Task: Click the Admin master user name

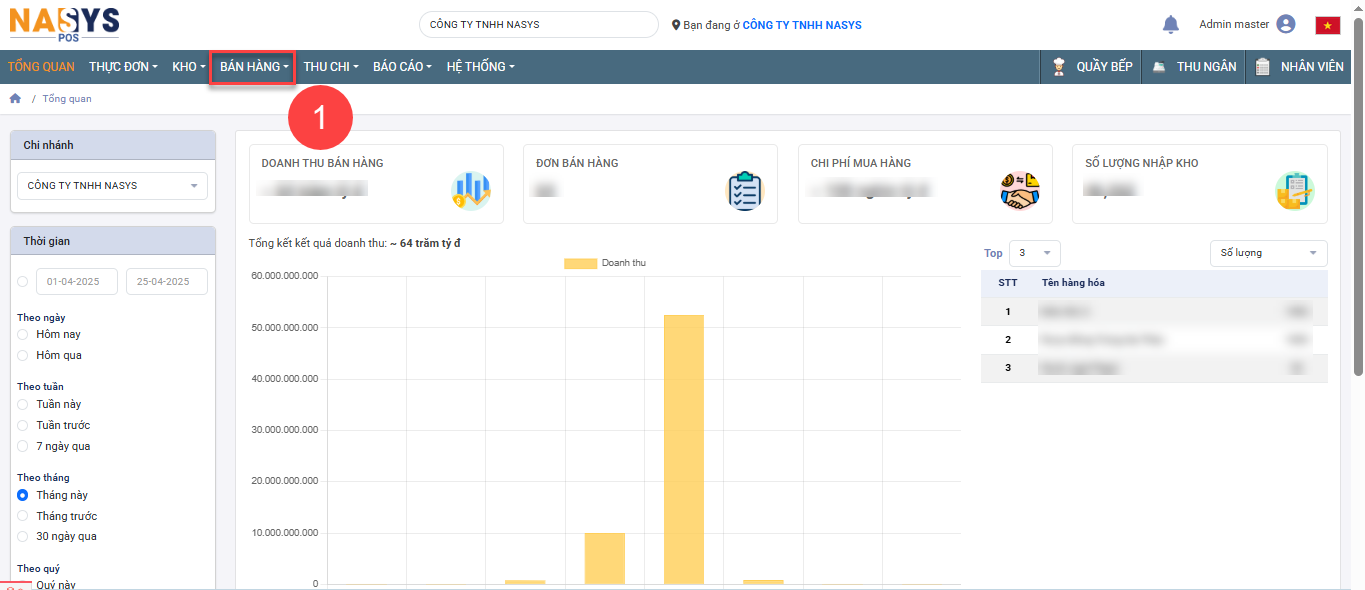Action: tap(1234, 24)
